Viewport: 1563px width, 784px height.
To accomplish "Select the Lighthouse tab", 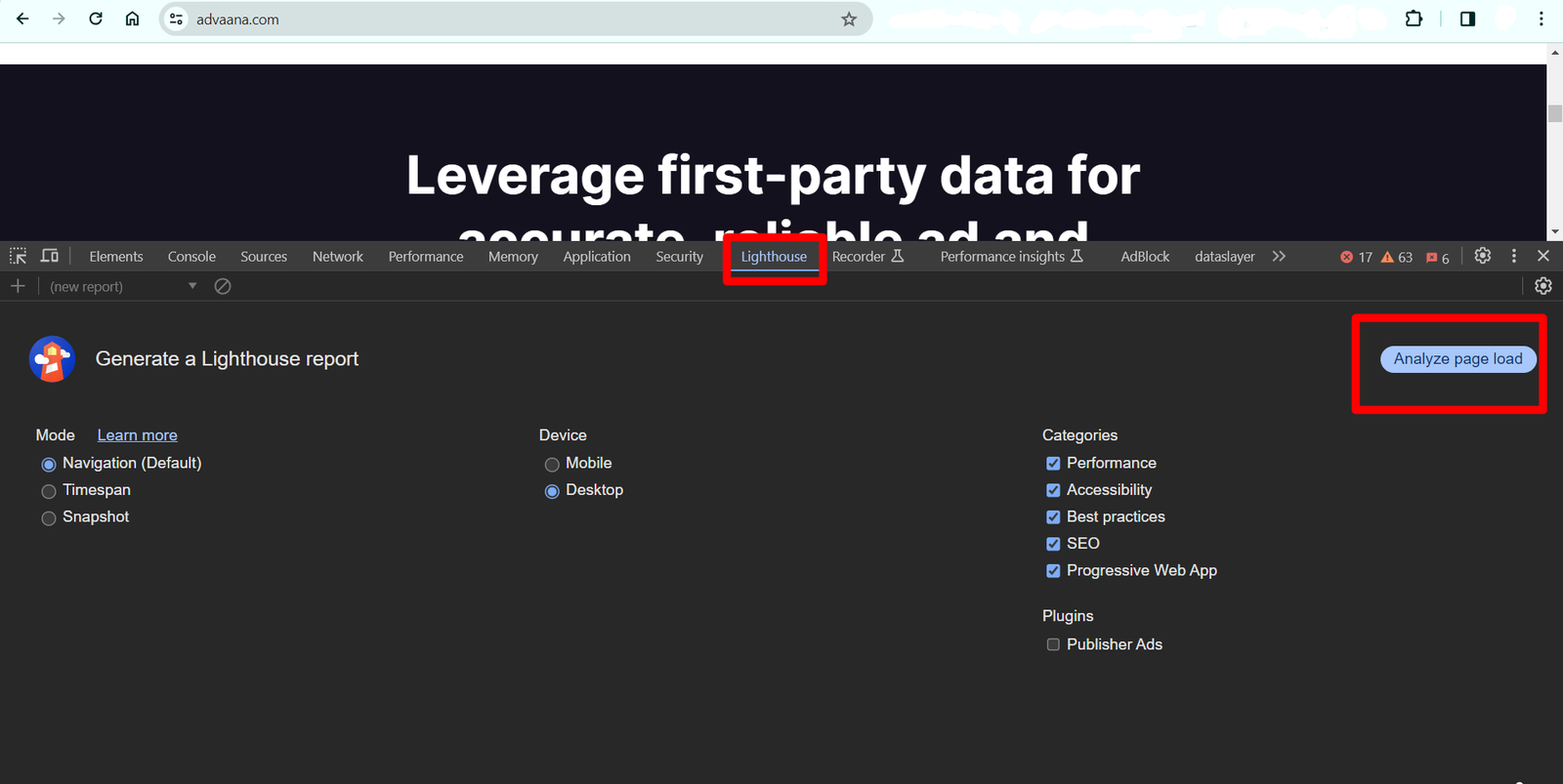I will pos(774,257).
